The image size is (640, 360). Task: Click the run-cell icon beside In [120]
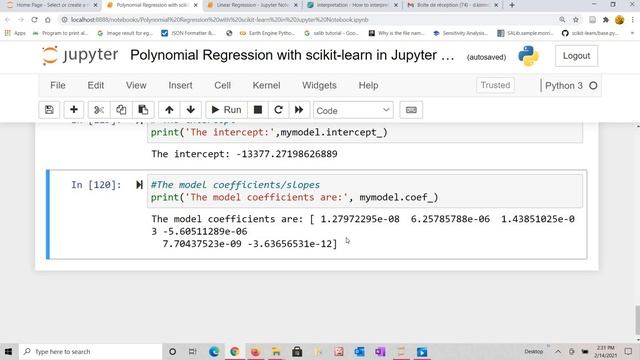139,185
